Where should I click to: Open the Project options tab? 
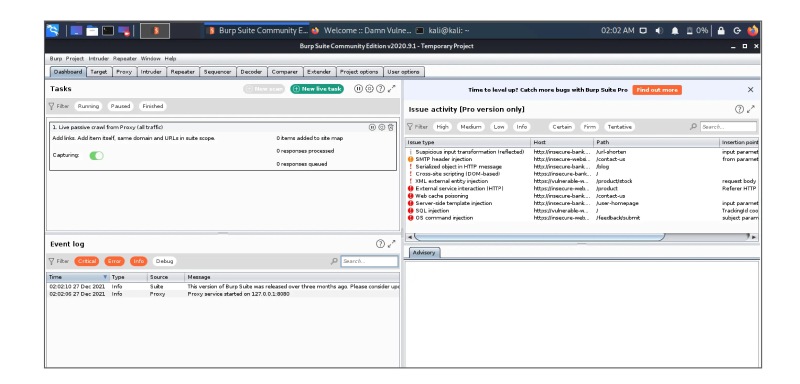tap(359, 72)
